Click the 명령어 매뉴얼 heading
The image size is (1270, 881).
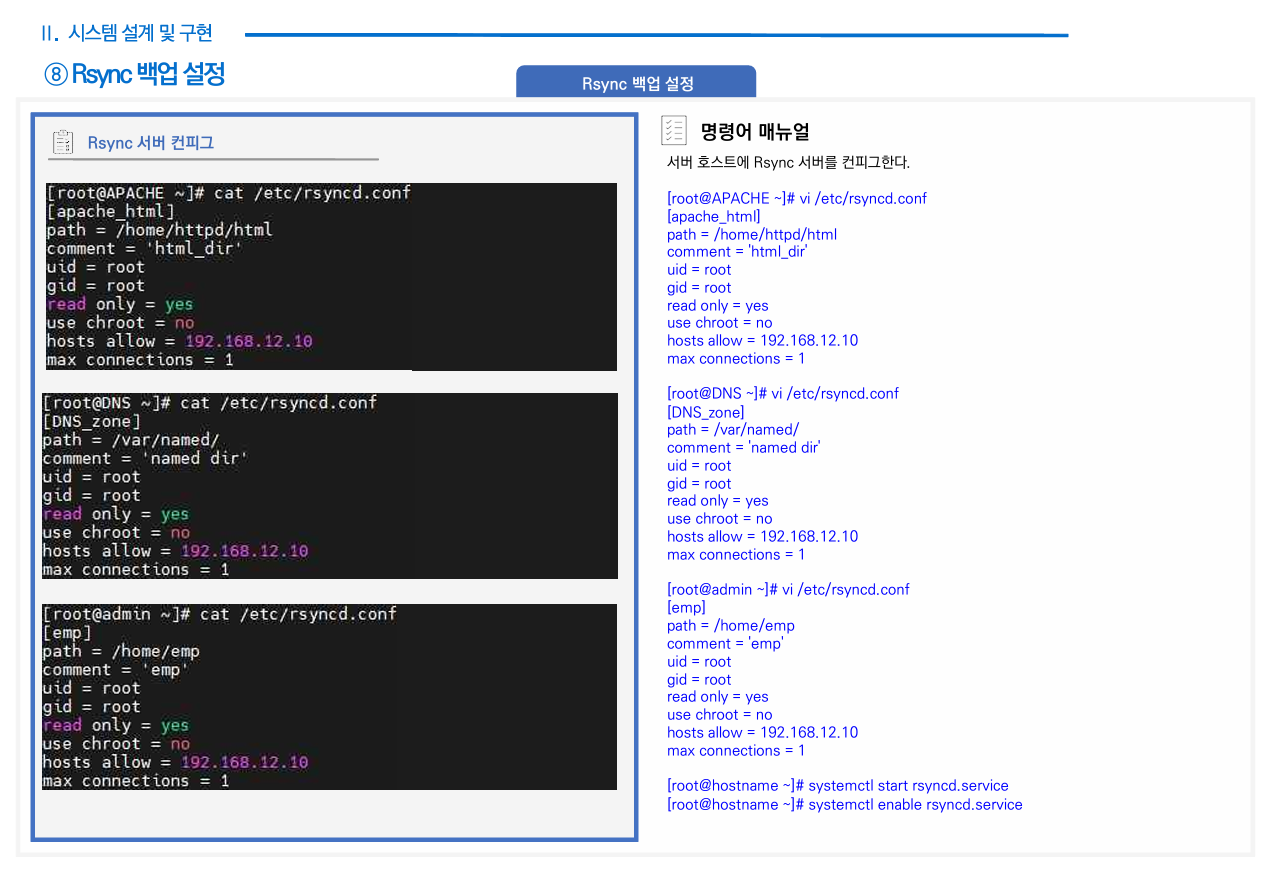(754, 131)
